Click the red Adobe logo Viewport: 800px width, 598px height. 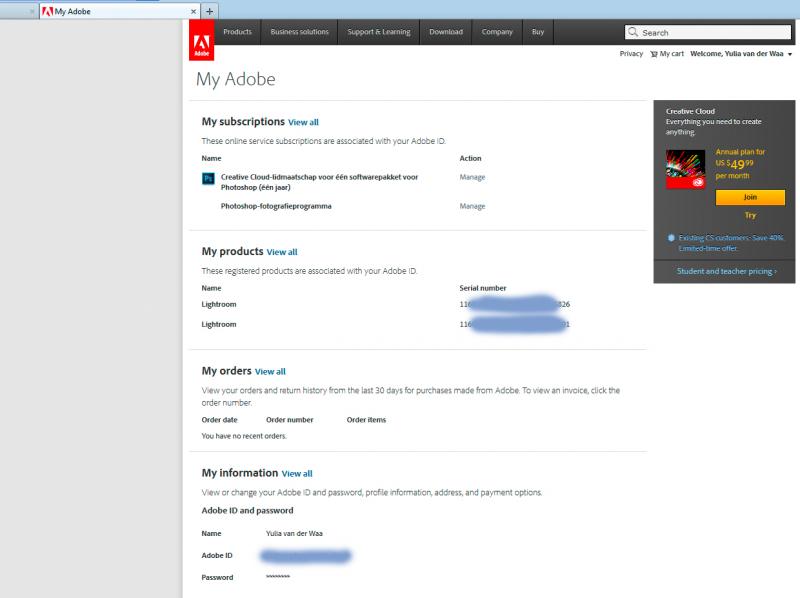tap(202, 40)
